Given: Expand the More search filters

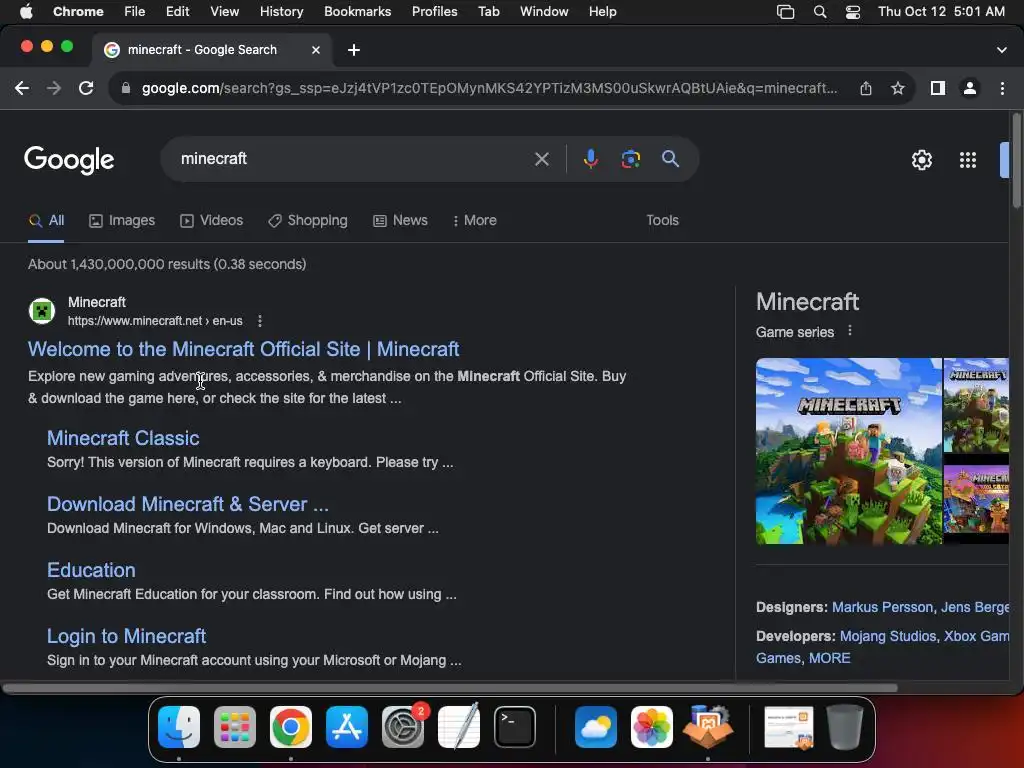Looking at the screenshot, I should (475, 221).
